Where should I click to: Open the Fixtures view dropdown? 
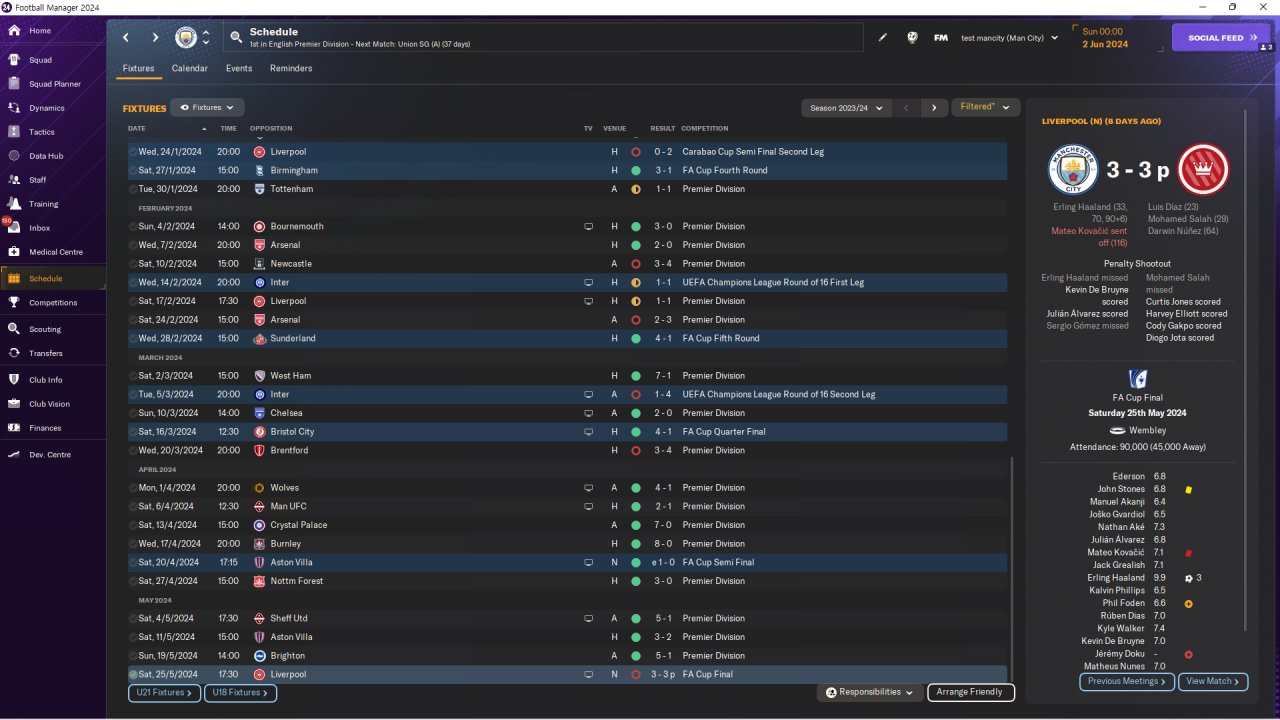207,107
